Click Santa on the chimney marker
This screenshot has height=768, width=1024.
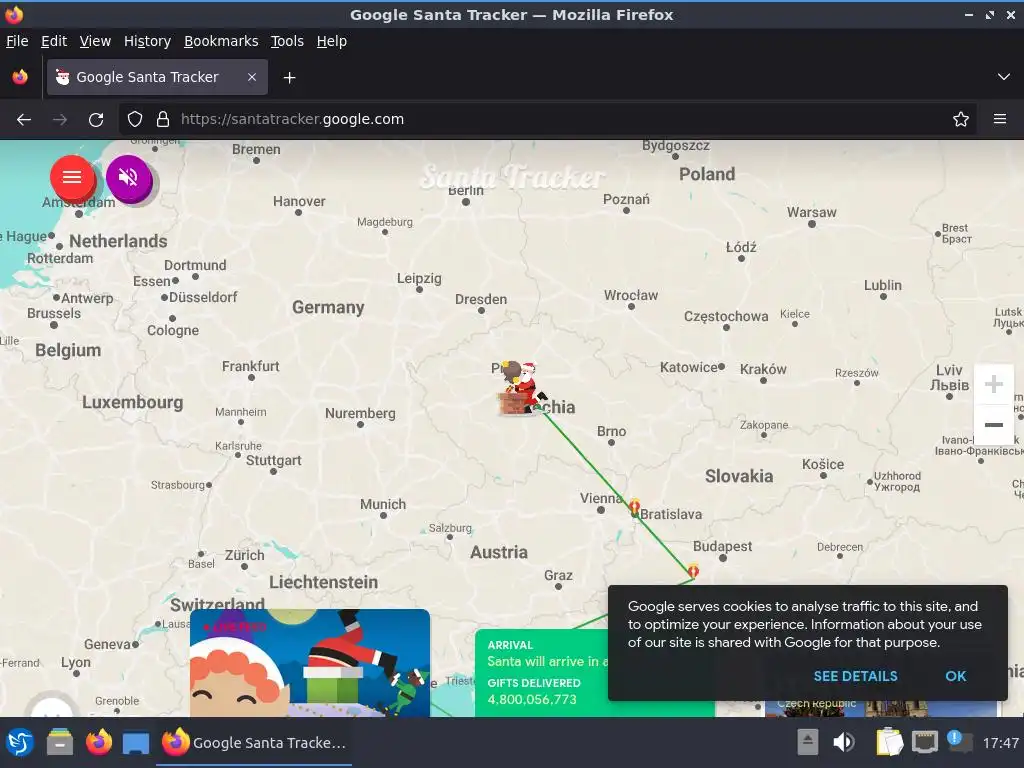[521, 389]
